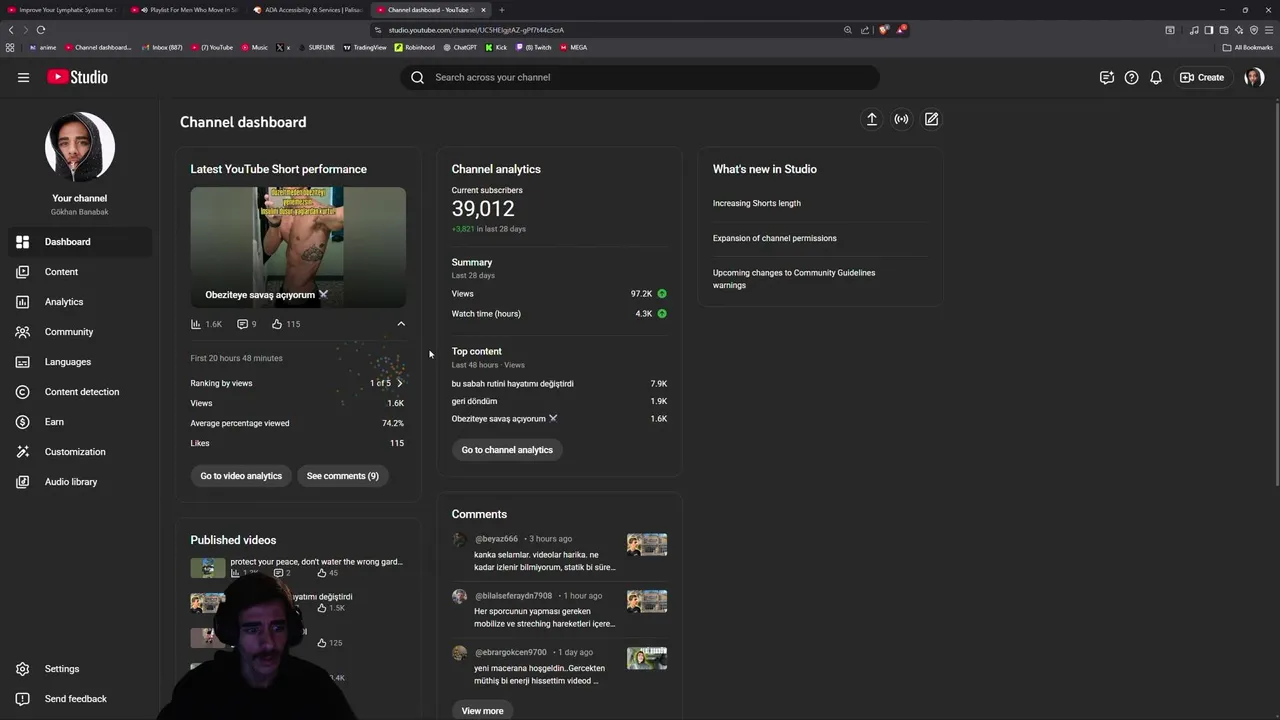Switch to 'ADA Accessibility & Services' tab
This screenshot has height=720, width=1280.
pos(308,10)
